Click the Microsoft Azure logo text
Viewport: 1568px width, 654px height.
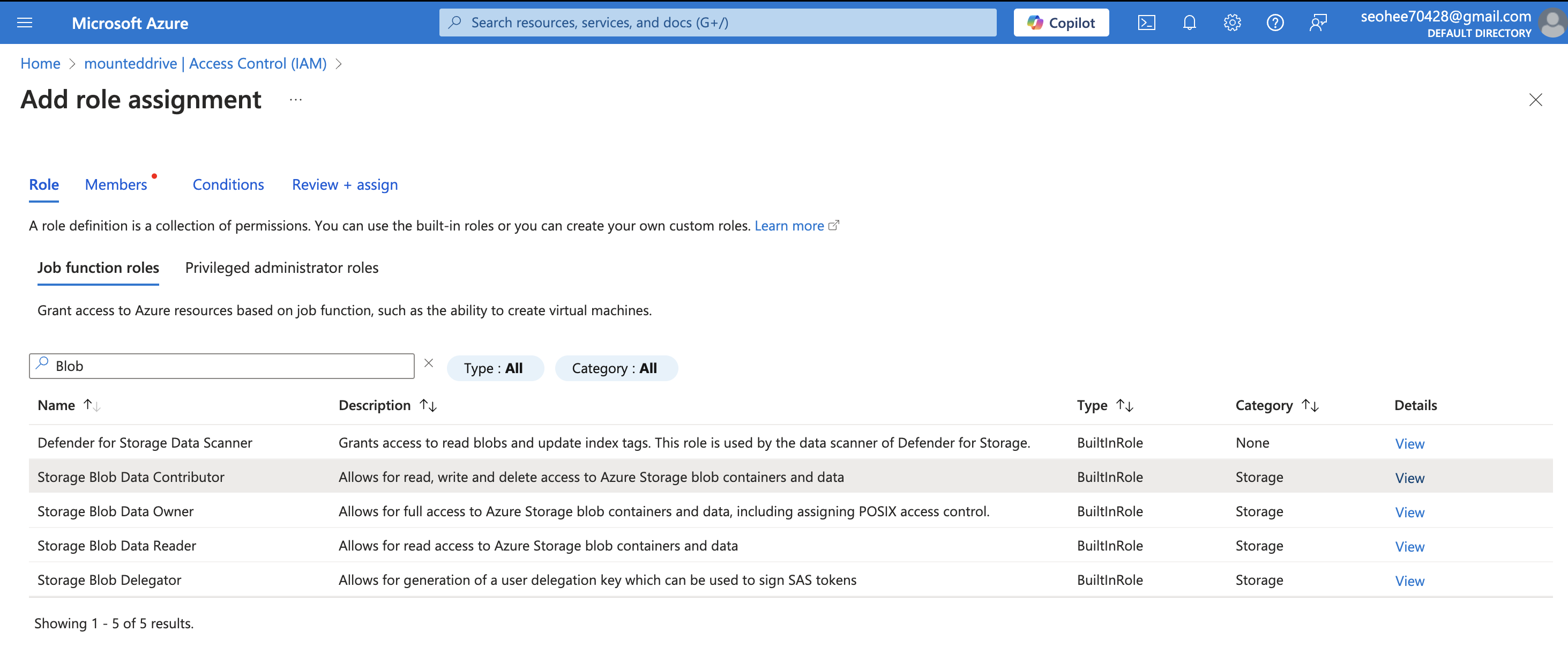click(130, 23)
